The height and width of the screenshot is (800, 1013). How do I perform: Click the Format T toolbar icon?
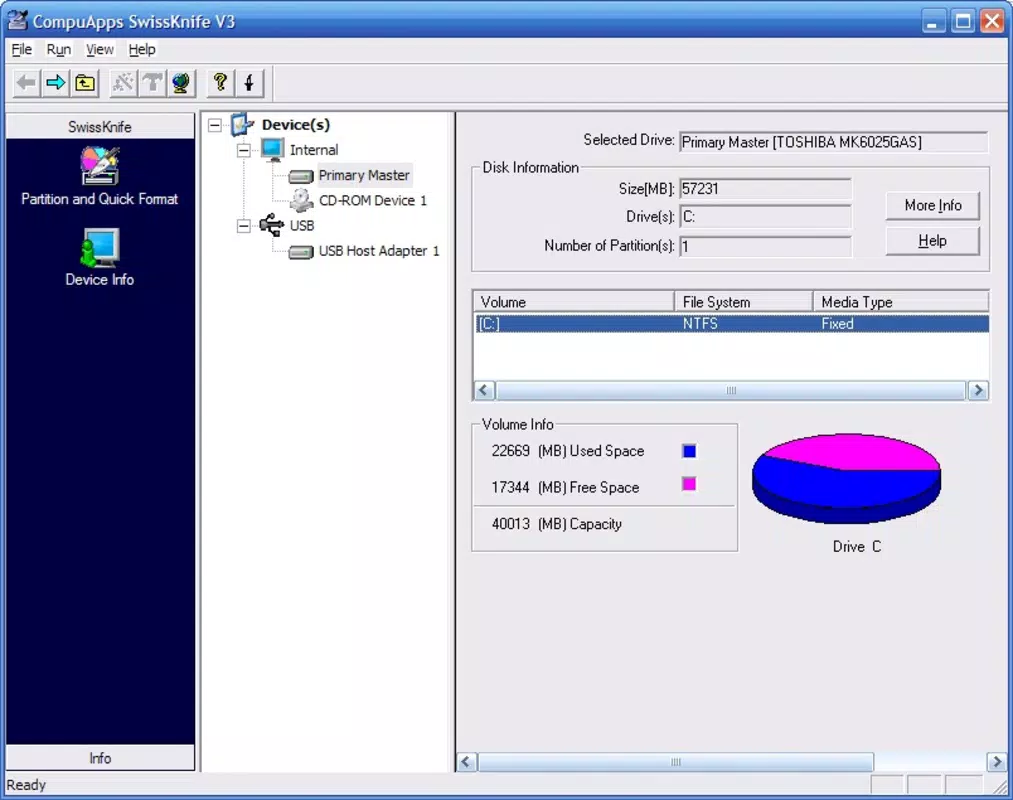tap(152, 83)
